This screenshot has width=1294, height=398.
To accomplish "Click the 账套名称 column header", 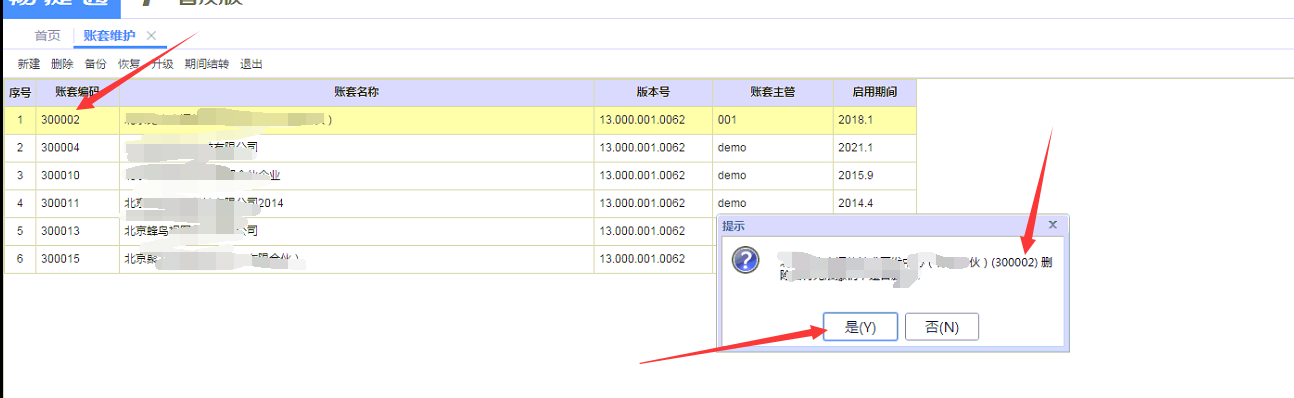I will [357, 92].
